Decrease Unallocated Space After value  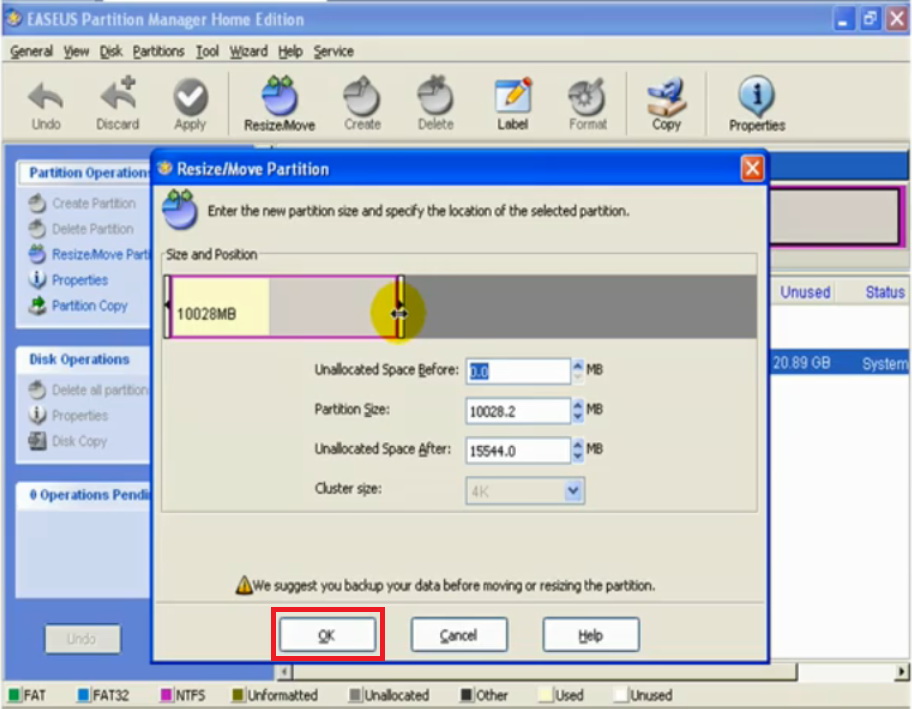click(x=578, y=456)
